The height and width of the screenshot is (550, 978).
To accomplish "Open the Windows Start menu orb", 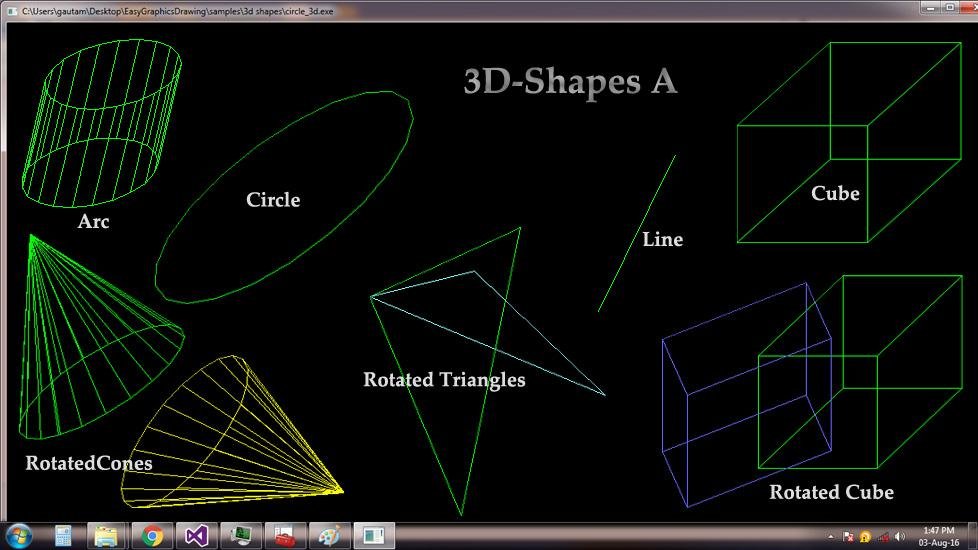I will 19,536.
